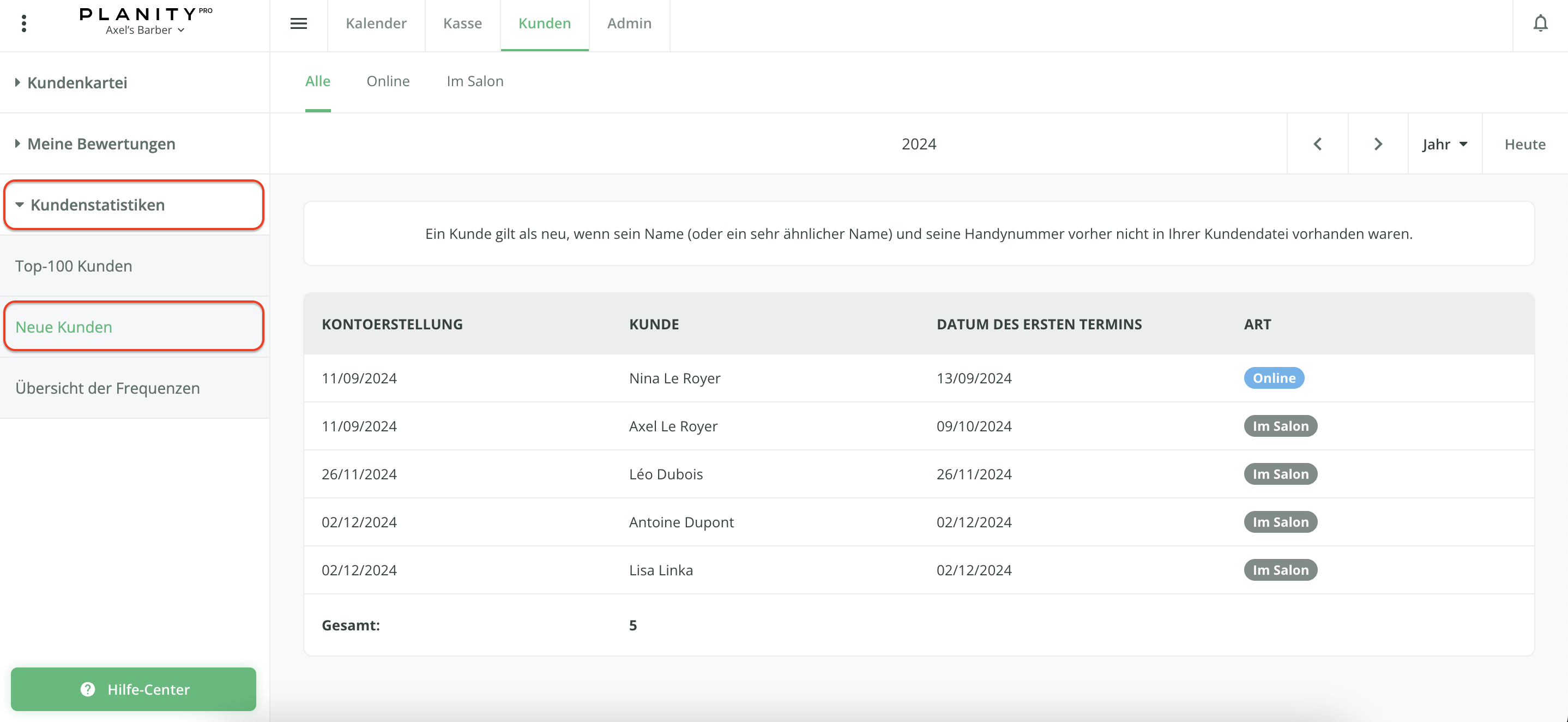Open the Jahr period dropdown

coord(1444,145)
